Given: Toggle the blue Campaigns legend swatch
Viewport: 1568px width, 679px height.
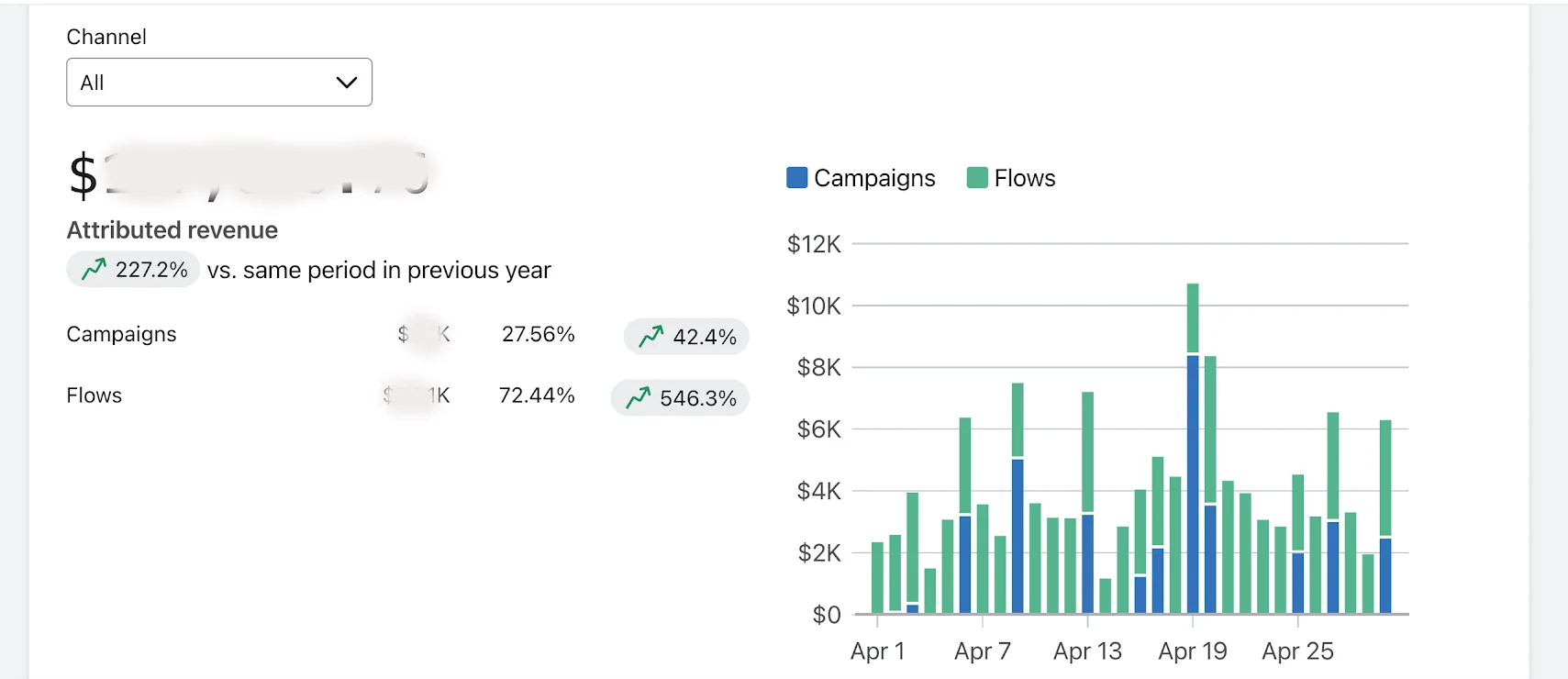Looking at the screenshot, I should (x=796, y=177).
